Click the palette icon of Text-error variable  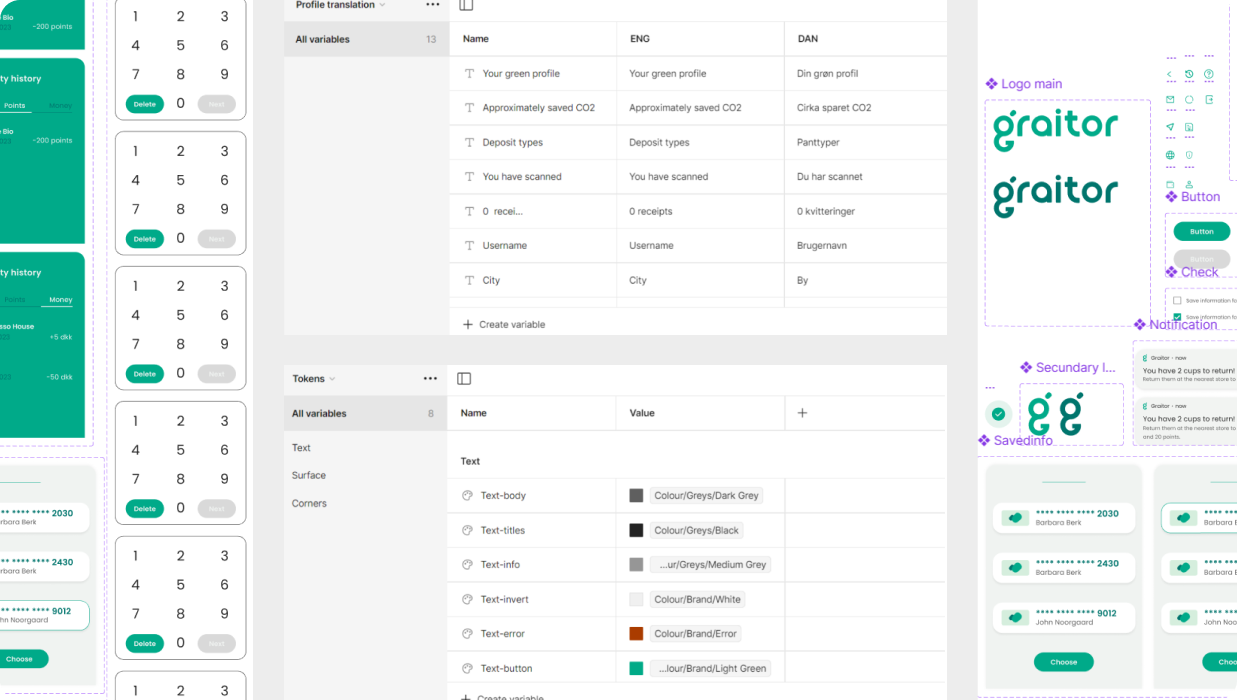tap(467, 634)
